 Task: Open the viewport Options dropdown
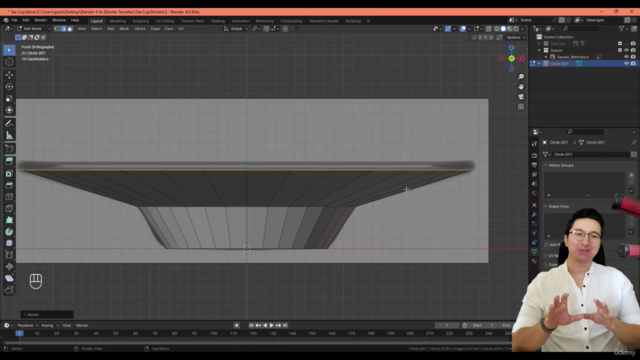pyautogui.click(x=516, y=38)
